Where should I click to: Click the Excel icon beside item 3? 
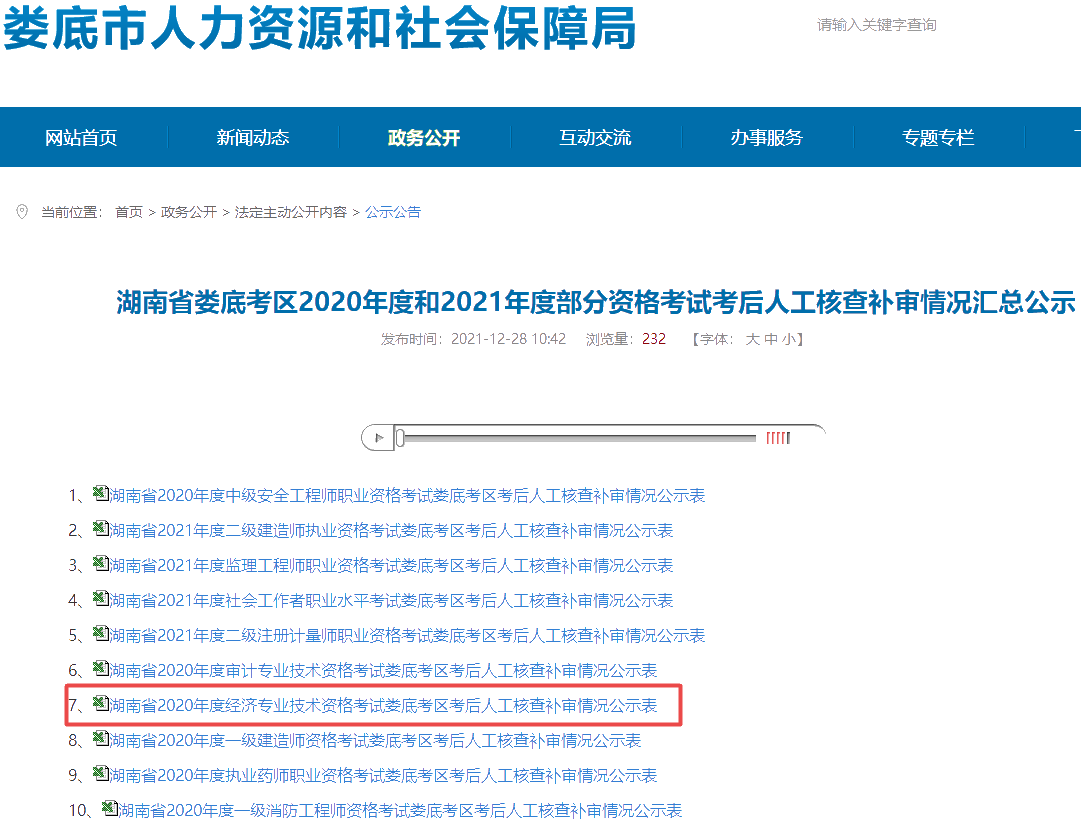[100, 564]
